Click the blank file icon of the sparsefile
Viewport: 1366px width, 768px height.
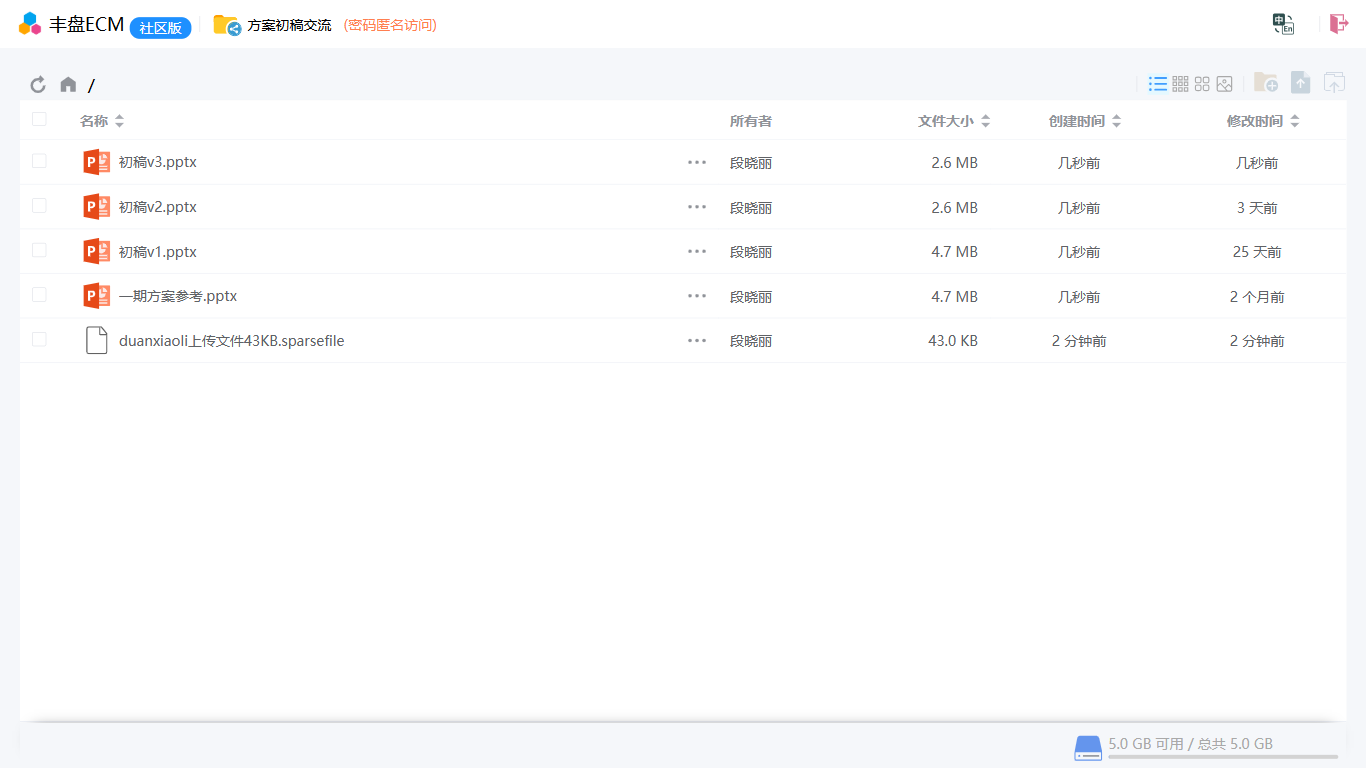(x=97, y=341)
